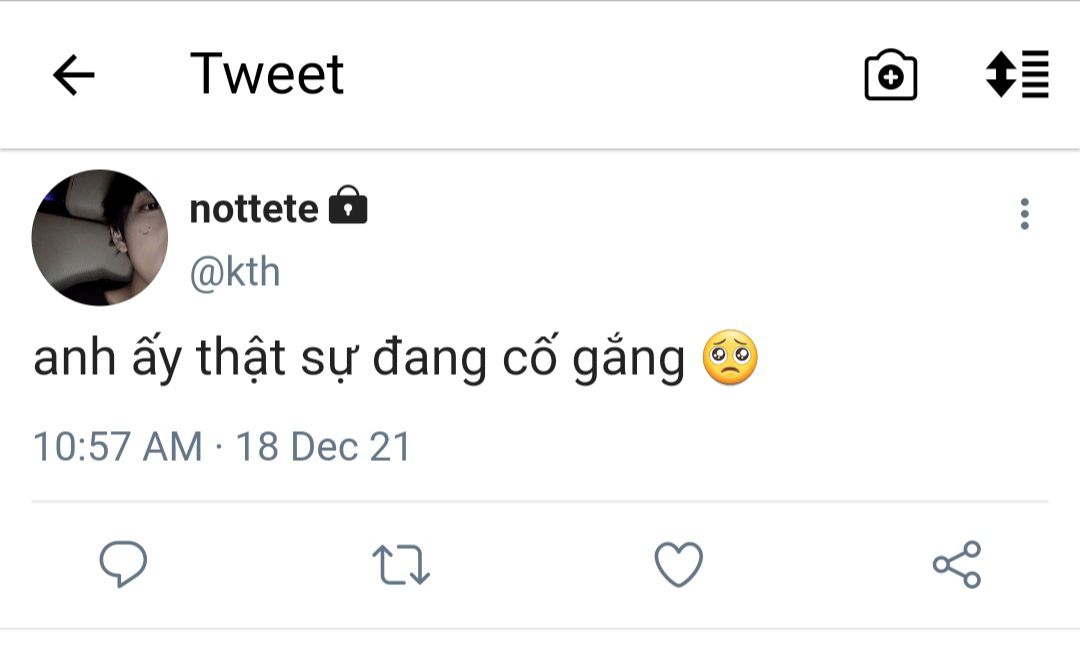Tap the 18 Dec 21 date
The image size is (1080, 645).
(323, 447)
